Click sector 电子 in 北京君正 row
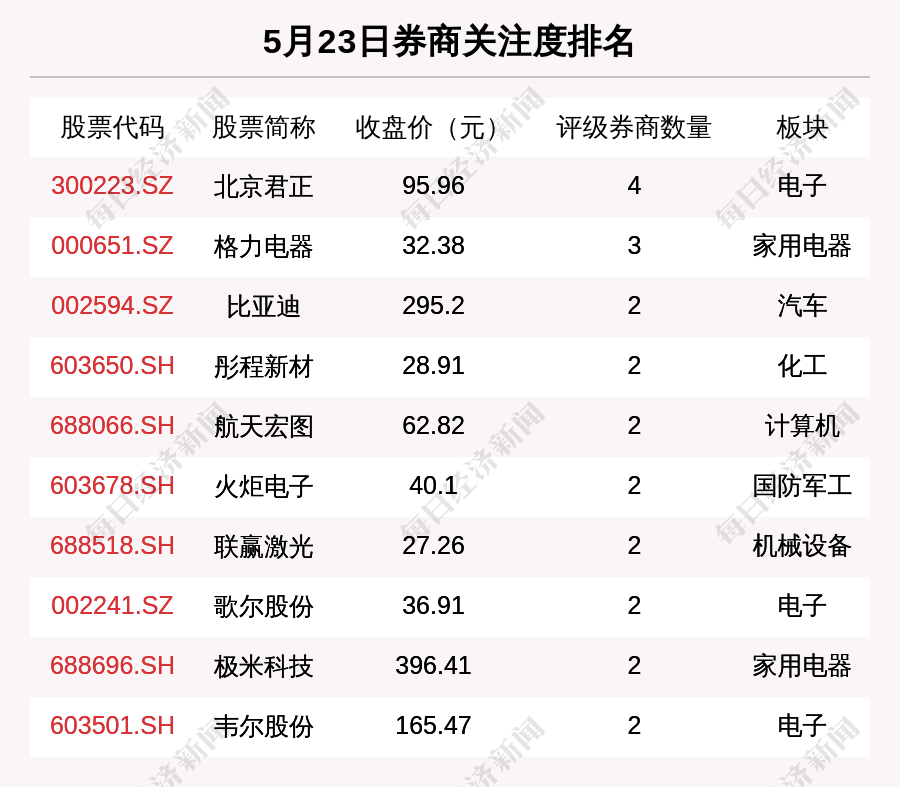The image size is (900, 787). pos(802,186)
